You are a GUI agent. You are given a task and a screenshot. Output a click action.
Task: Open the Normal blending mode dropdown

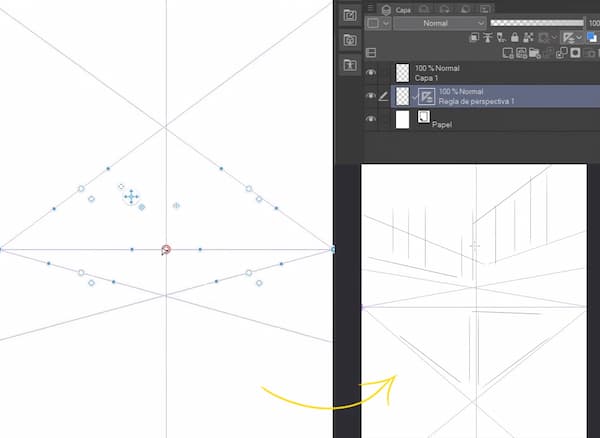(x=439, y=22)
